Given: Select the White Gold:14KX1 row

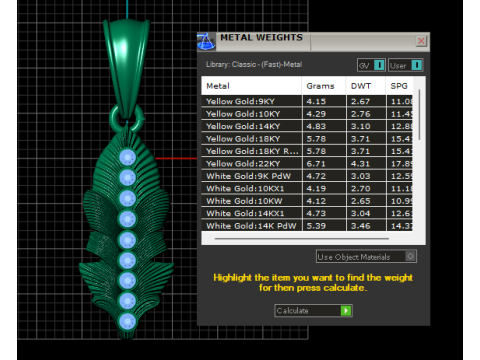Looking at the screenshot, I should [307, 213].
